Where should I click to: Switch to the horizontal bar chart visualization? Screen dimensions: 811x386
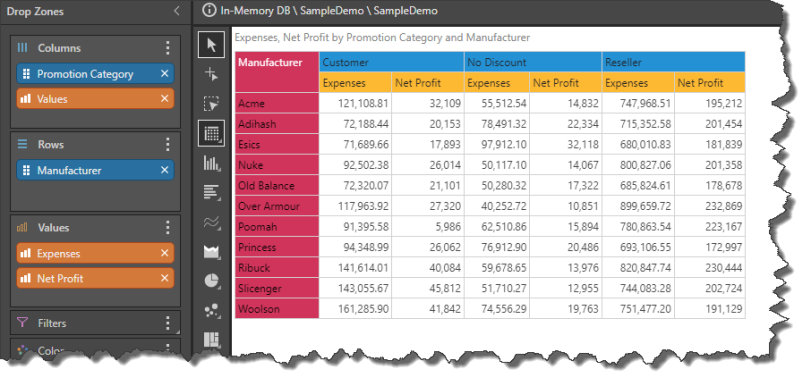click(211, 193)
